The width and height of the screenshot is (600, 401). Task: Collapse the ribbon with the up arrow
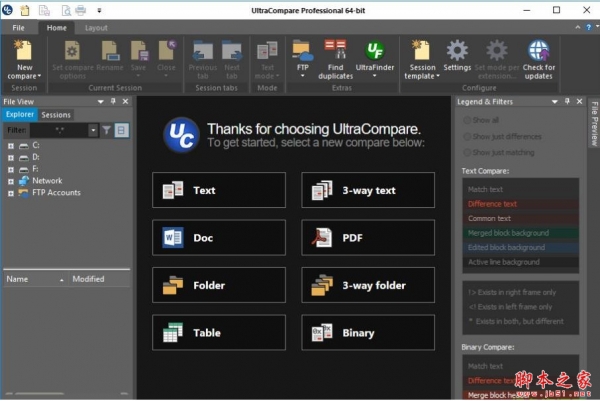pyautogui.click(x=577, y=27)
